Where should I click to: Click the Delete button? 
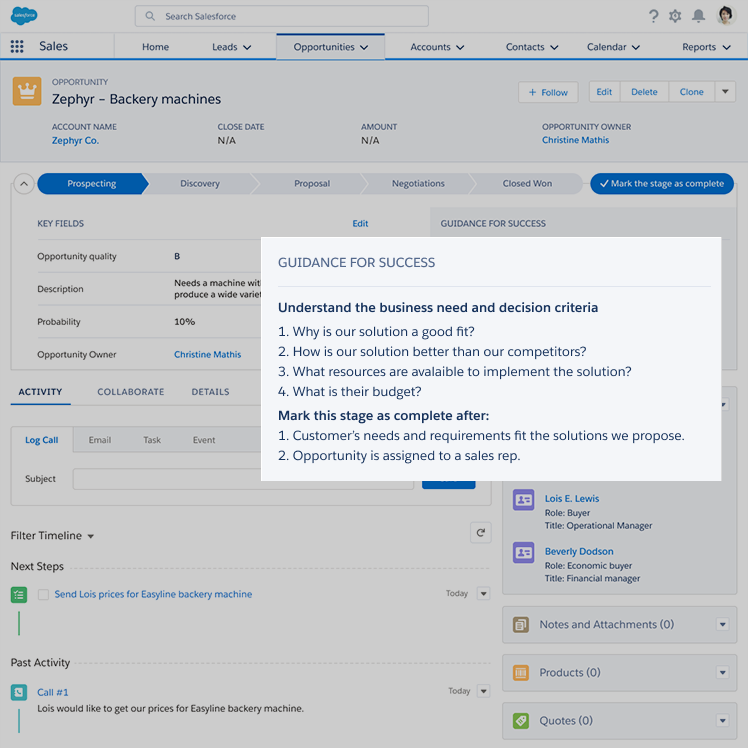pyautogui.click(x=644, y=92)
